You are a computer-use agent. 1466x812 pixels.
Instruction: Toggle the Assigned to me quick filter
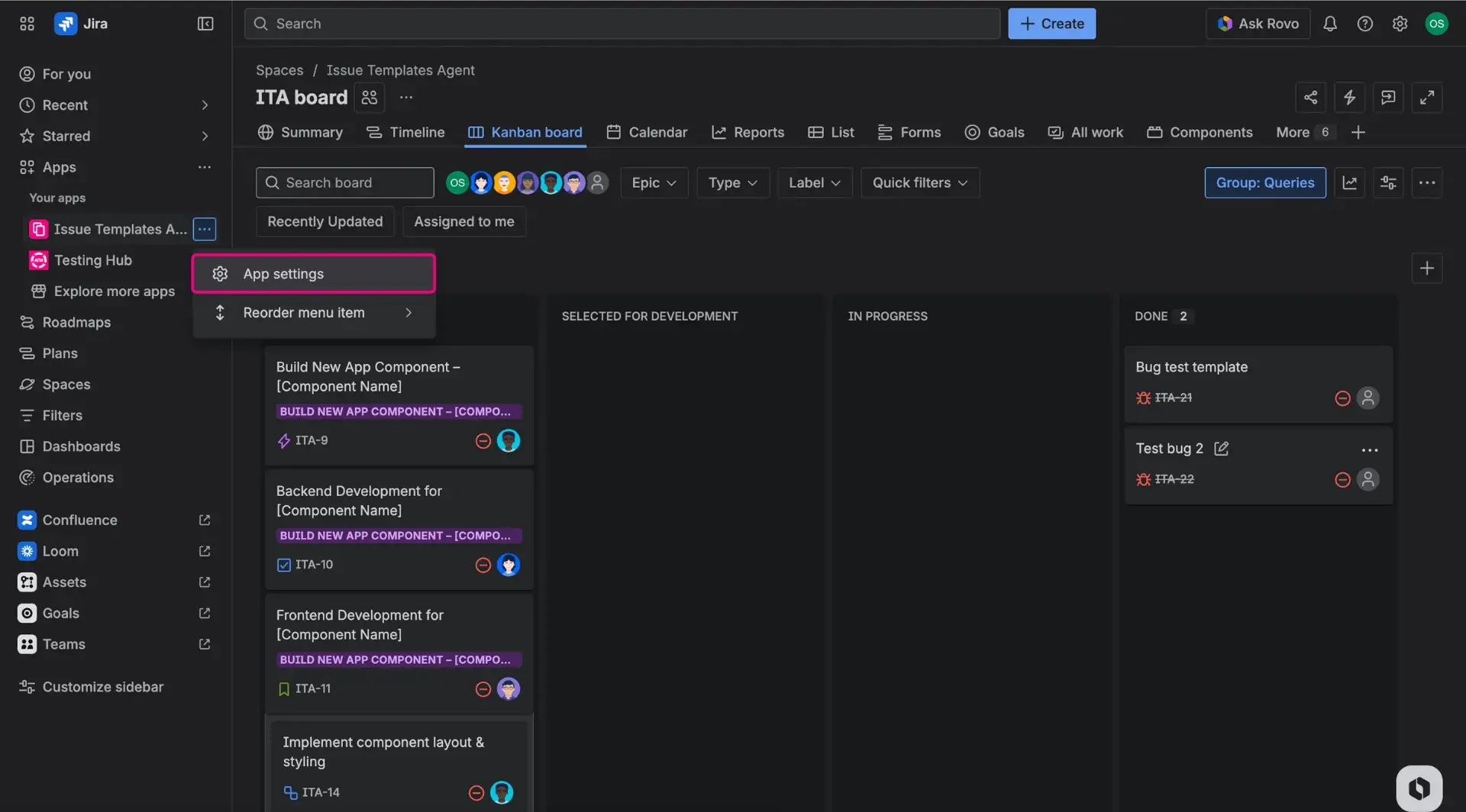click(x=463, y=221)
